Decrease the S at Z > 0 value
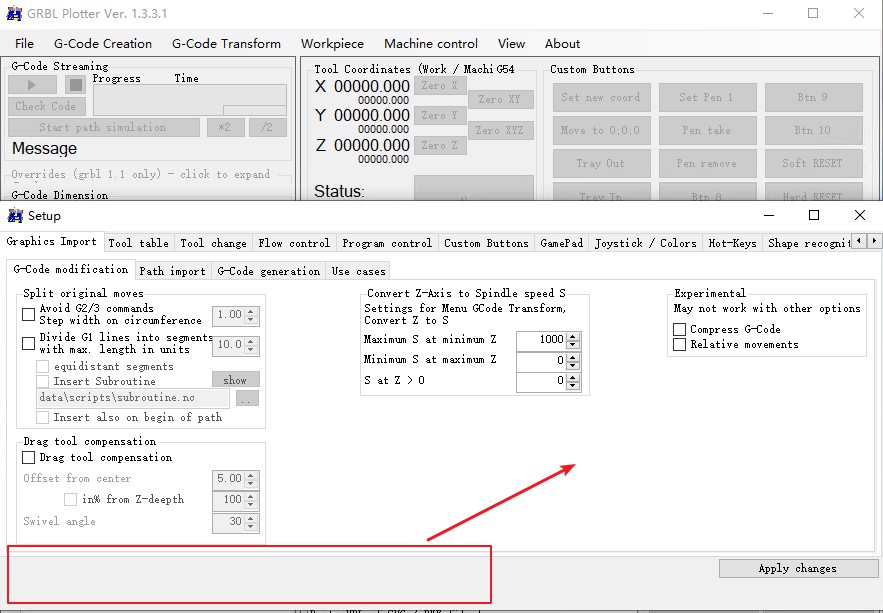 pyautogui.click(x=573, y=385)
